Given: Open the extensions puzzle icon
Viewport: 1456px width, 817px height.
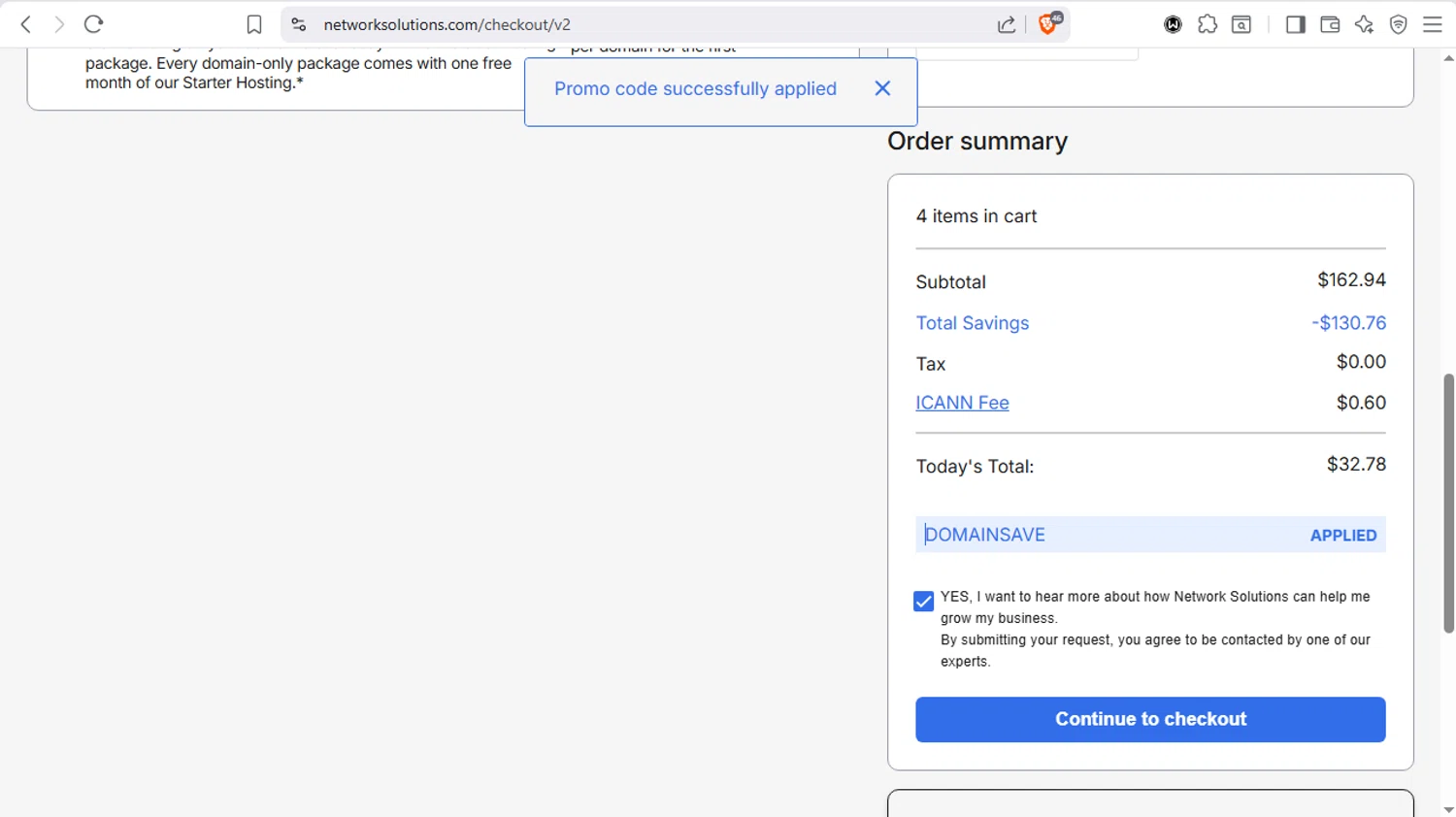Looking at the screenshot, I should click(1208, 24).
